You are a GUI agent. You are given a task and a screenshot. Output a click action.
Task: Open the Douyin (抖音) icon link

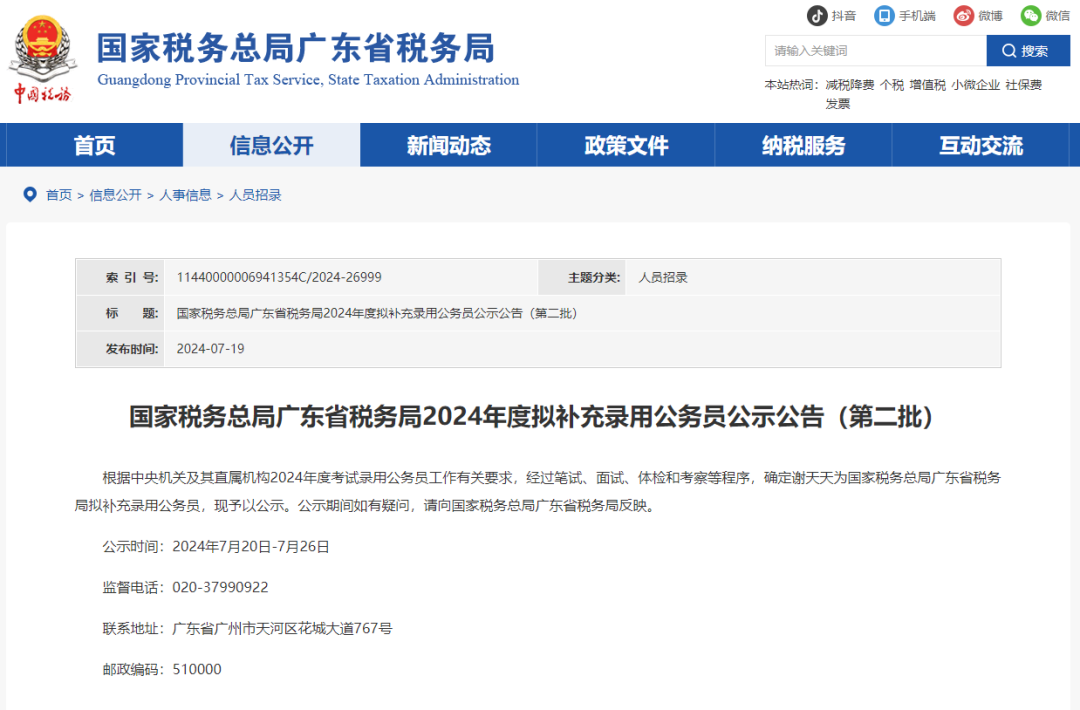818,15
